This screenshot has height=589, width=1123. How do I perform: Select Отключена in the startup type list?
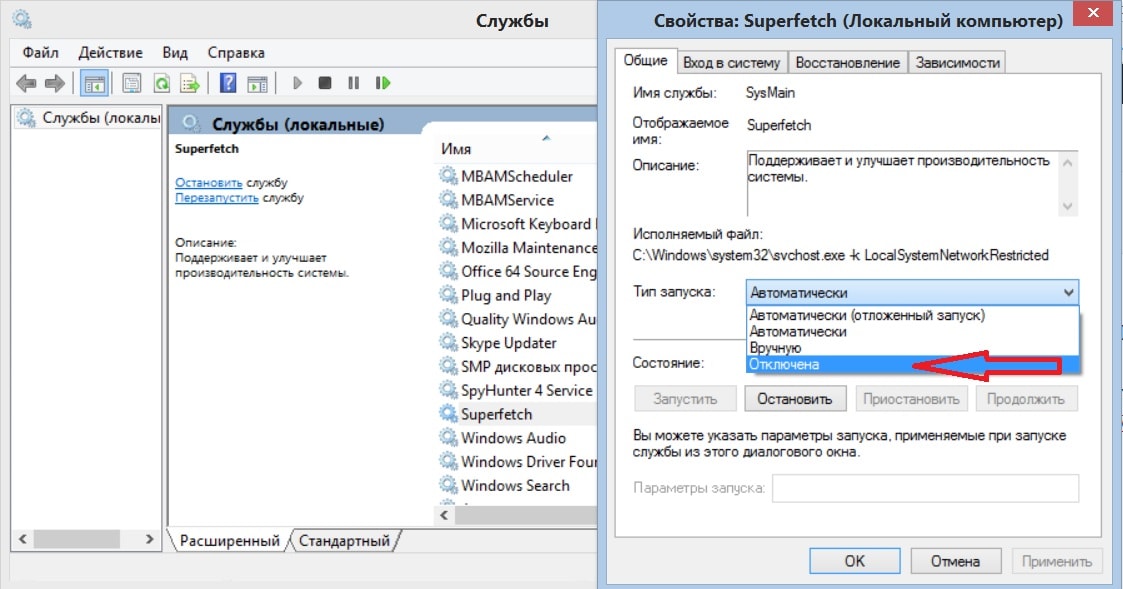pos(784,365)
